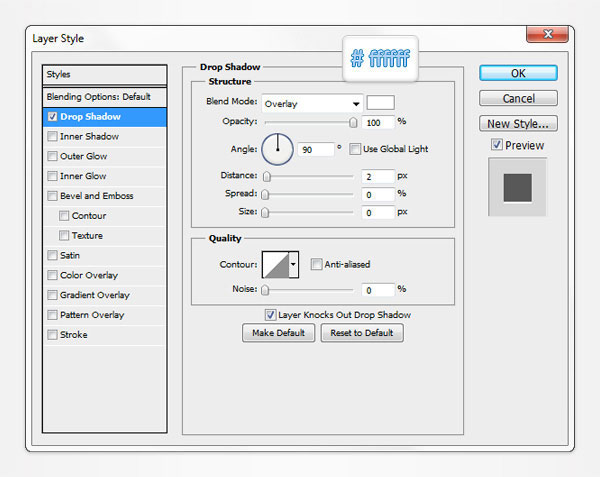Open the shadow color swatch
Image resolution: width=600 pixels, height=477 pixels.
pos(380,103)
